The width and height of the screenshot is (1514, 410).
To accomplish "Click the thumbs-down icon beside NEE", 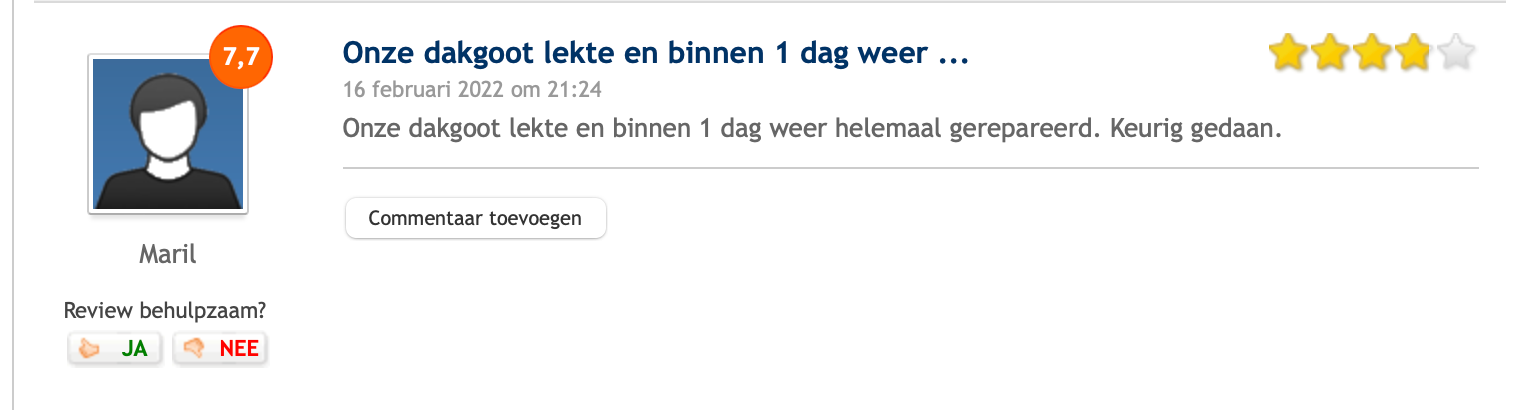I will [x=194, y=349].
